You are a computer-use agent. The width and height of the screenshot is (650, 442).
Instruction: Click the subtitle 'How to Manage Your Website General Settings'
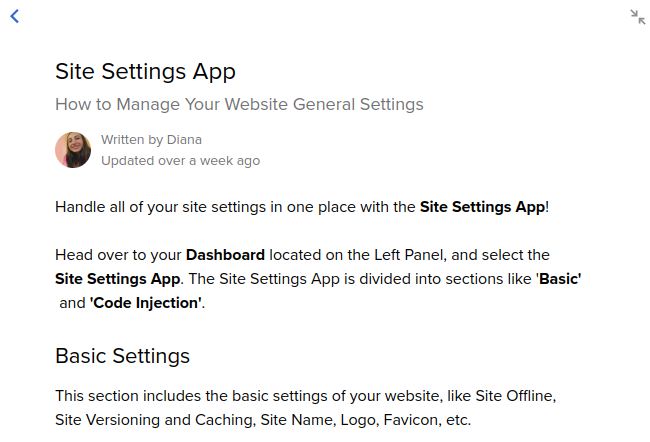(x=239, y=104)
